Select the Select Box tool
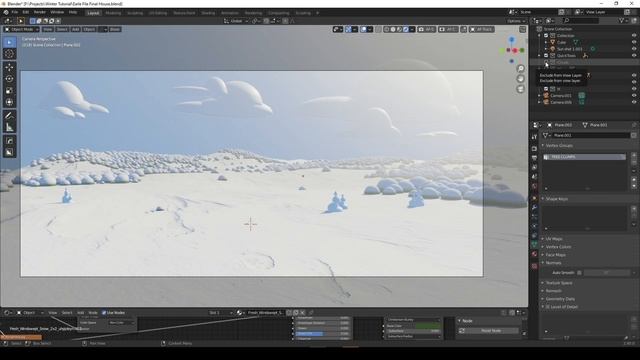This screenshot has width=640, height=360. tap(9, 42)
